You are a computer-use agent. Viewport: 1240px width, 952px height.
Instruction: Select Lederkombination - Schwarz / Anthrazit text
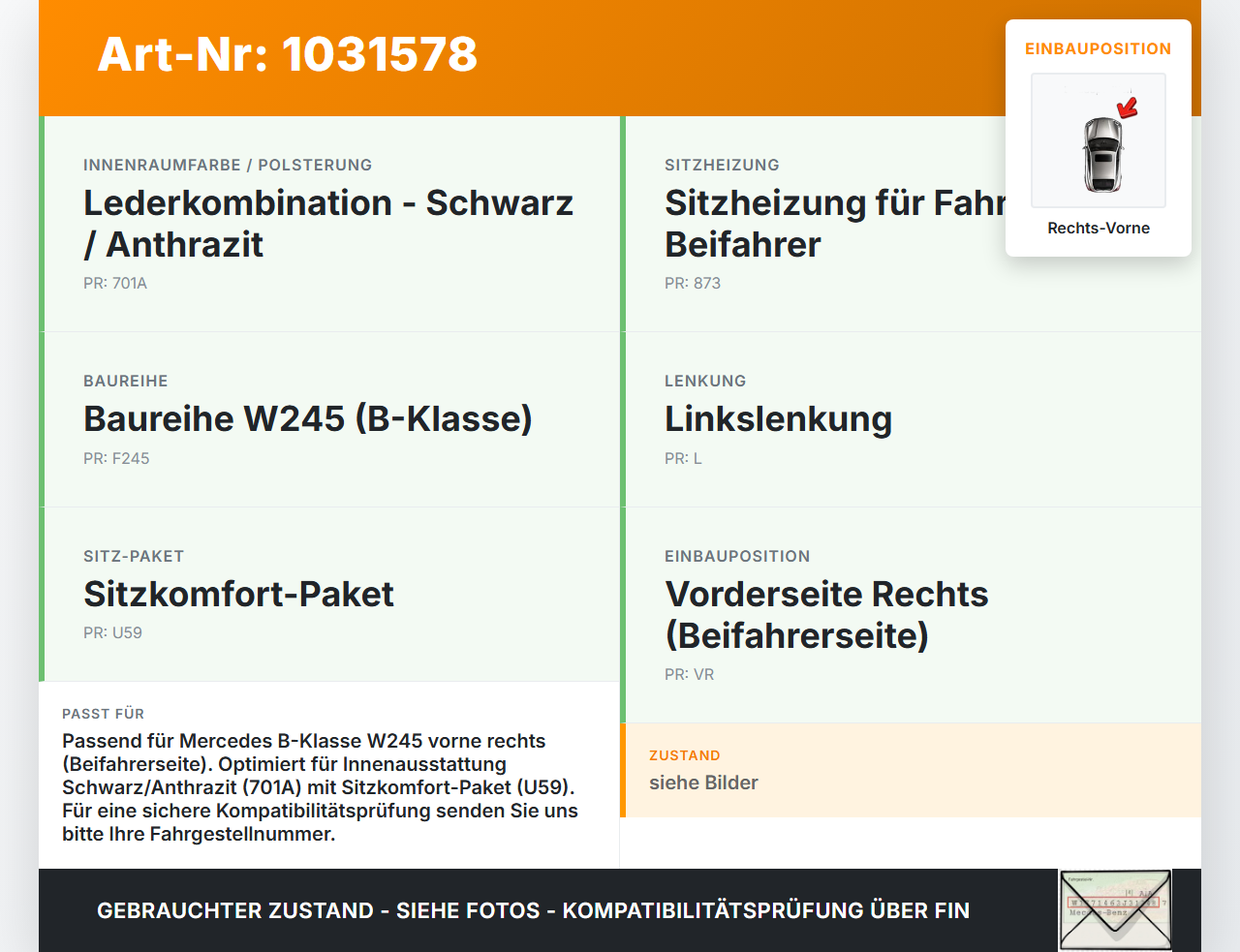[x=328, y=224]
